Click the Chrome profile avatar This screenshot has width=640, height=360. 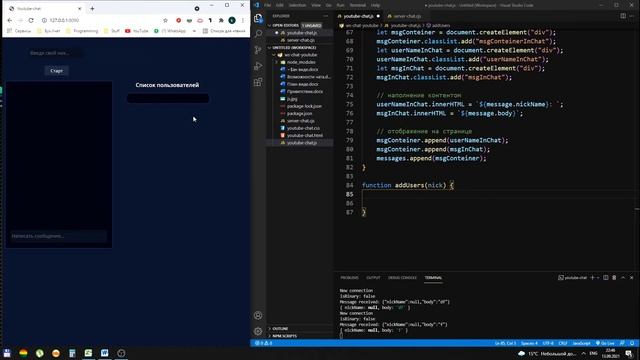(232, 20)
